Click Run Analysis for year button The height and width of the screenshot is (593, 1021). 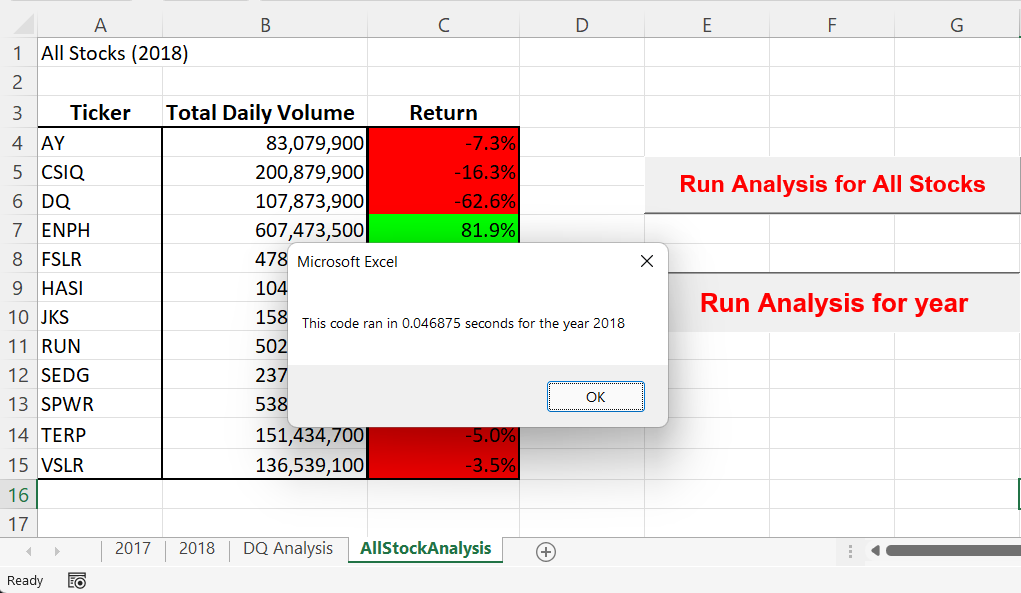tap(844, 303)
